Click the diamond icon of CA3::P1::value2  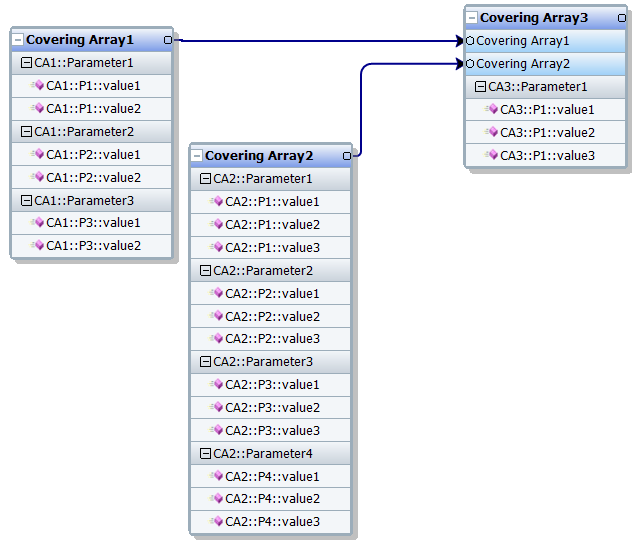[492, 132]
